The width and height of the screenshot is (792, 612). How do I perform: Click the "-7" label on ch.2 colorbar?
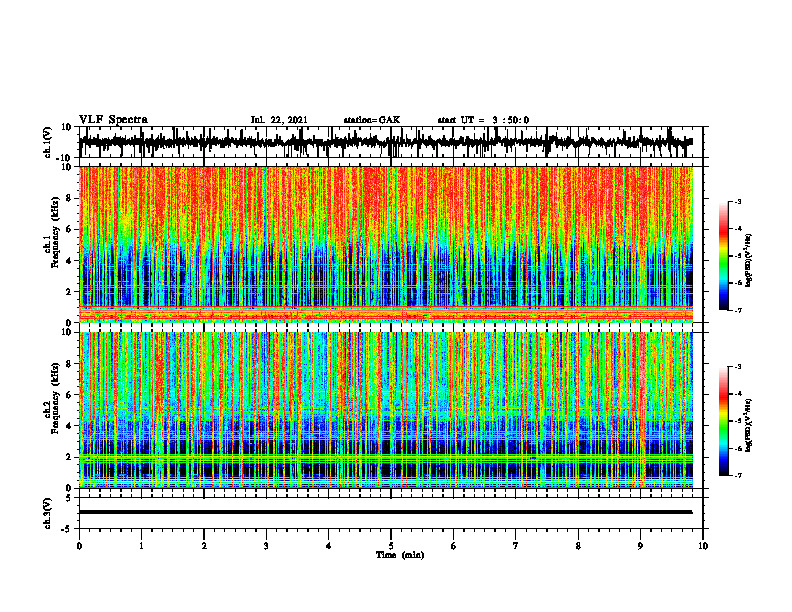[x=738, y=475]
